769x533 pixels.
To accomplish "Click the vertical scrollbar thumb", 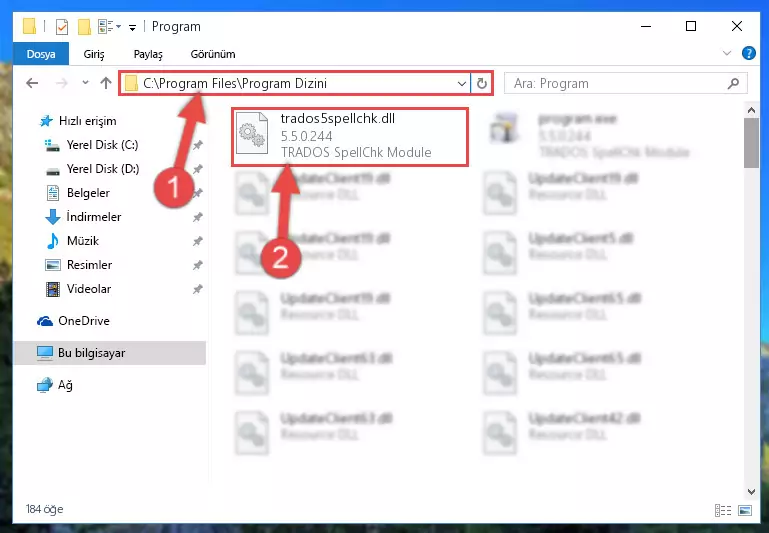I will pos(751,143).
